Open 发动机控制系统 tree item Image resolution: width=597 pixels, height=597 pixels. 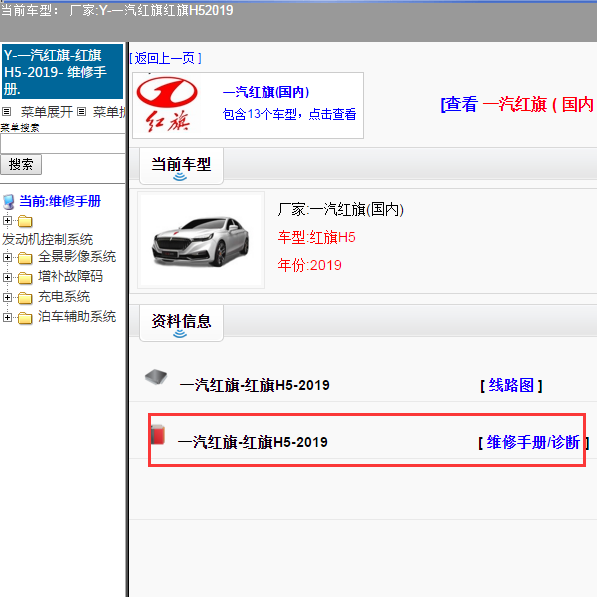point(48,239)
